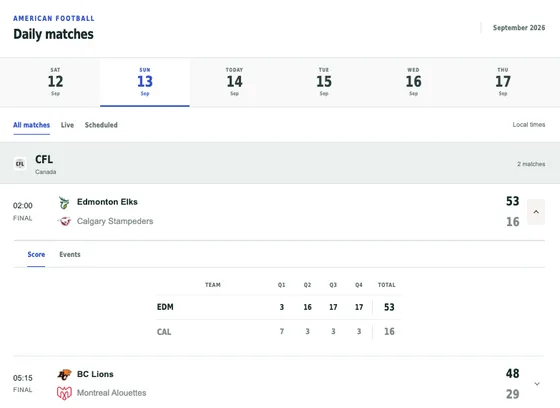Switch to Scheduled matches filter
The image size is (560, 408).
(101, 125)
